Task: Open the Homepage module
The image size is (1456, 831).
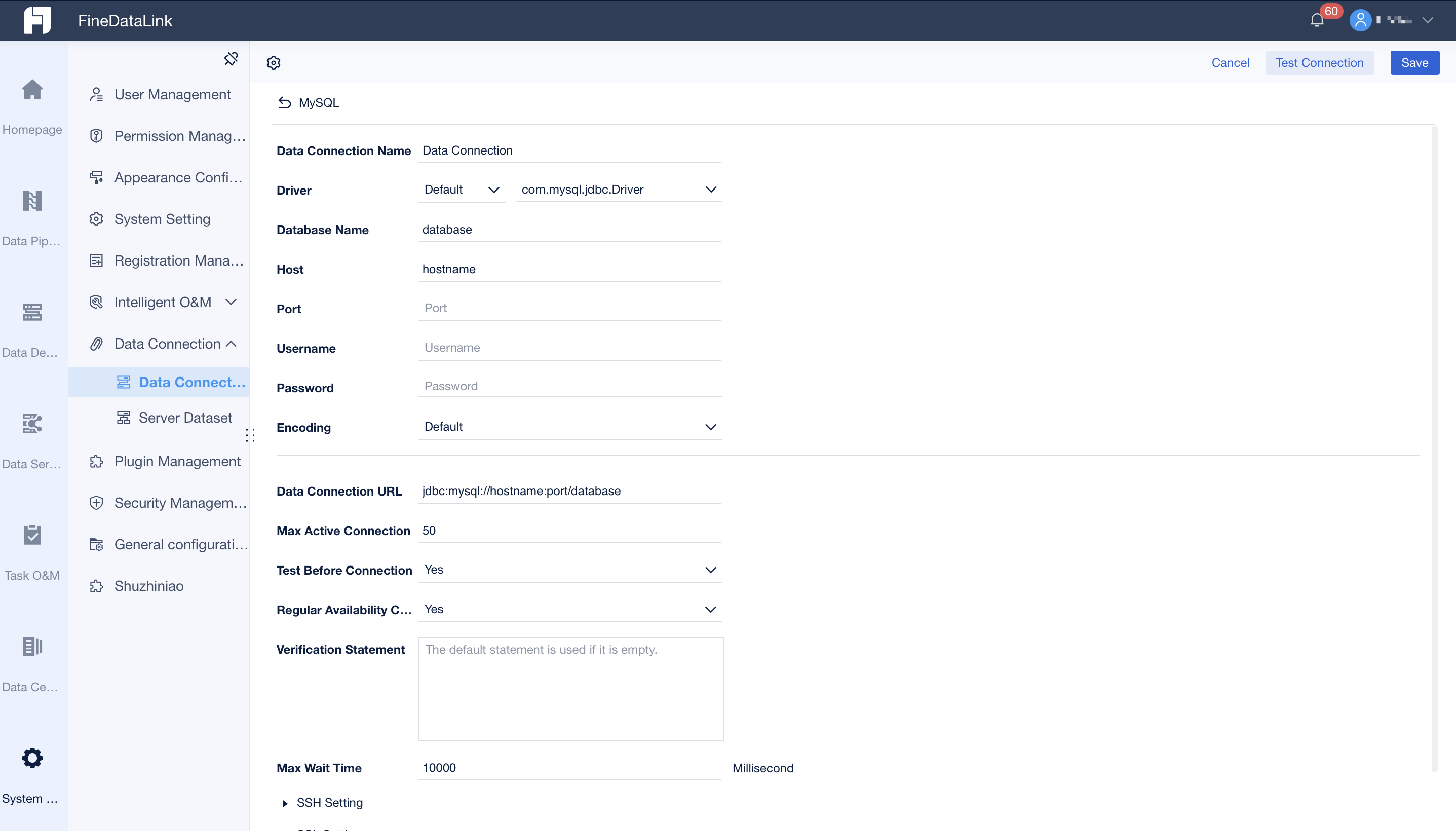Action: tap(32, 107)
